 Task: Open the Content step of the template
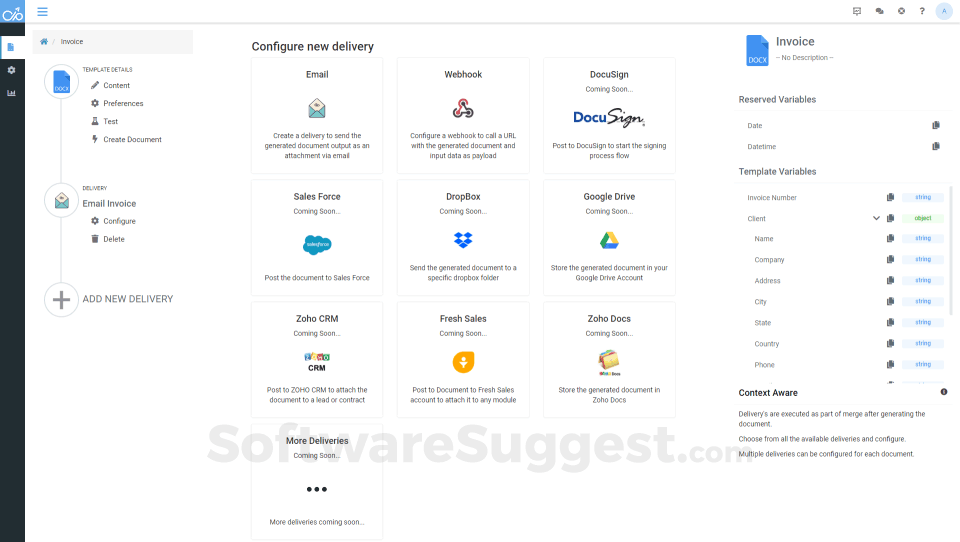point(116,85)
